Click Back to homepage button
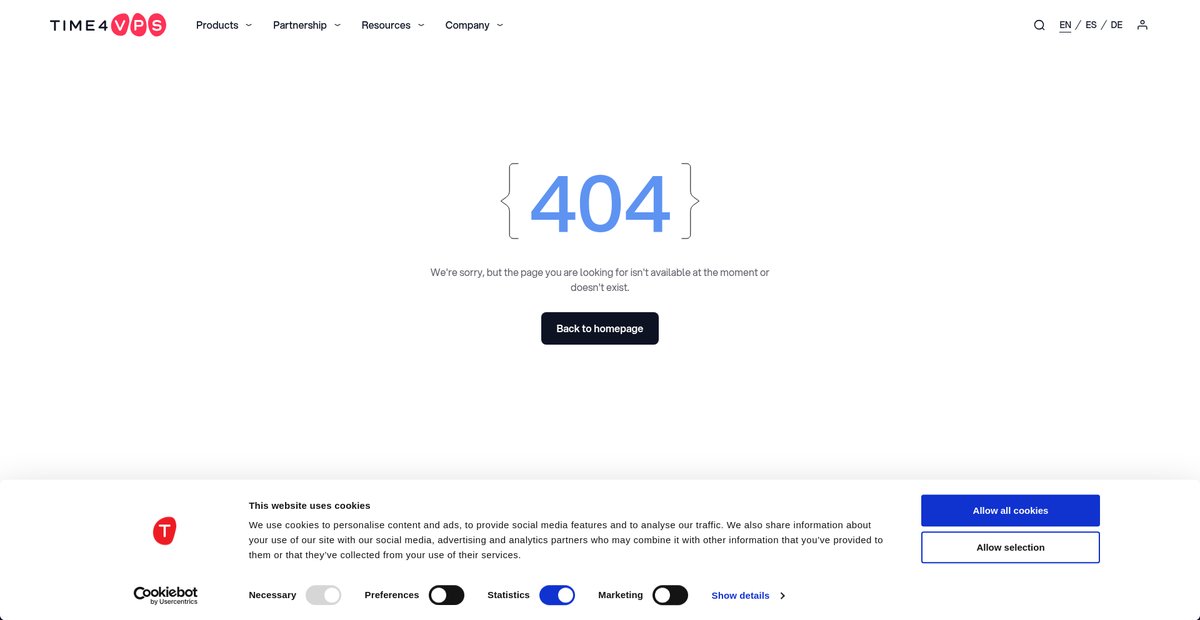1200x620 pixels. click(x=600, y=328)
